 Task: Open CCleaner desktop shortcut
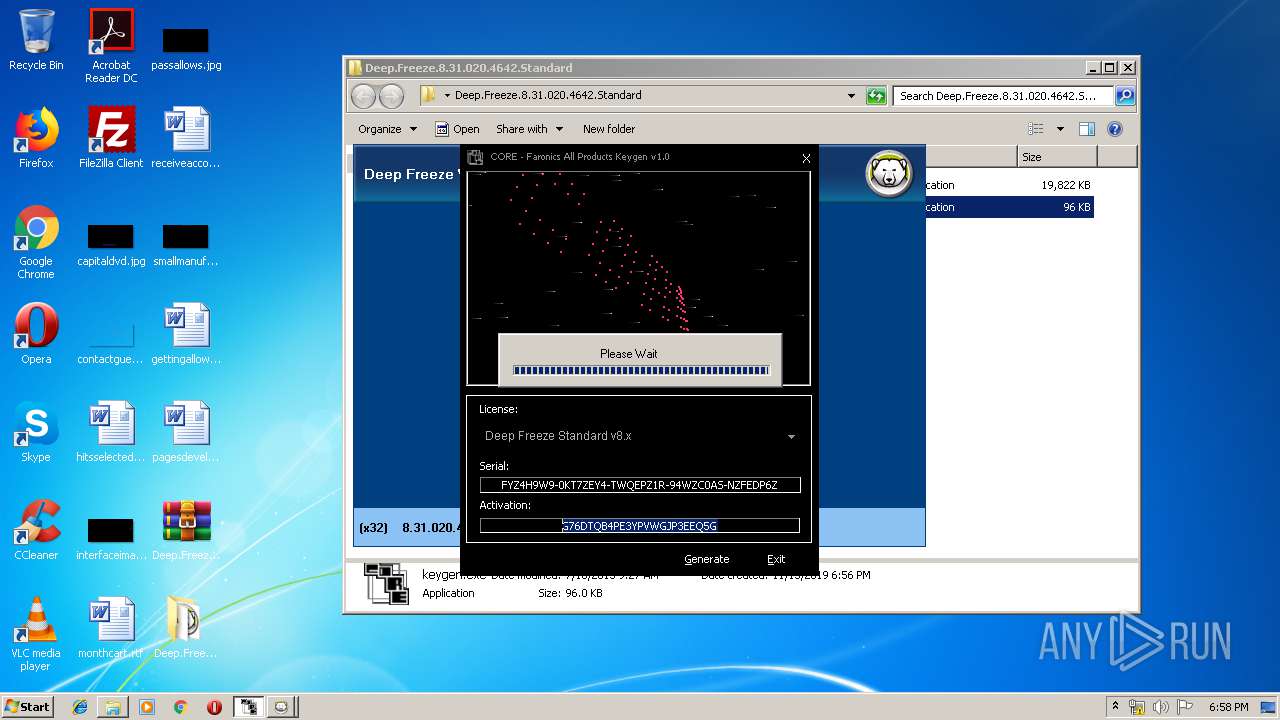[36, 530]
